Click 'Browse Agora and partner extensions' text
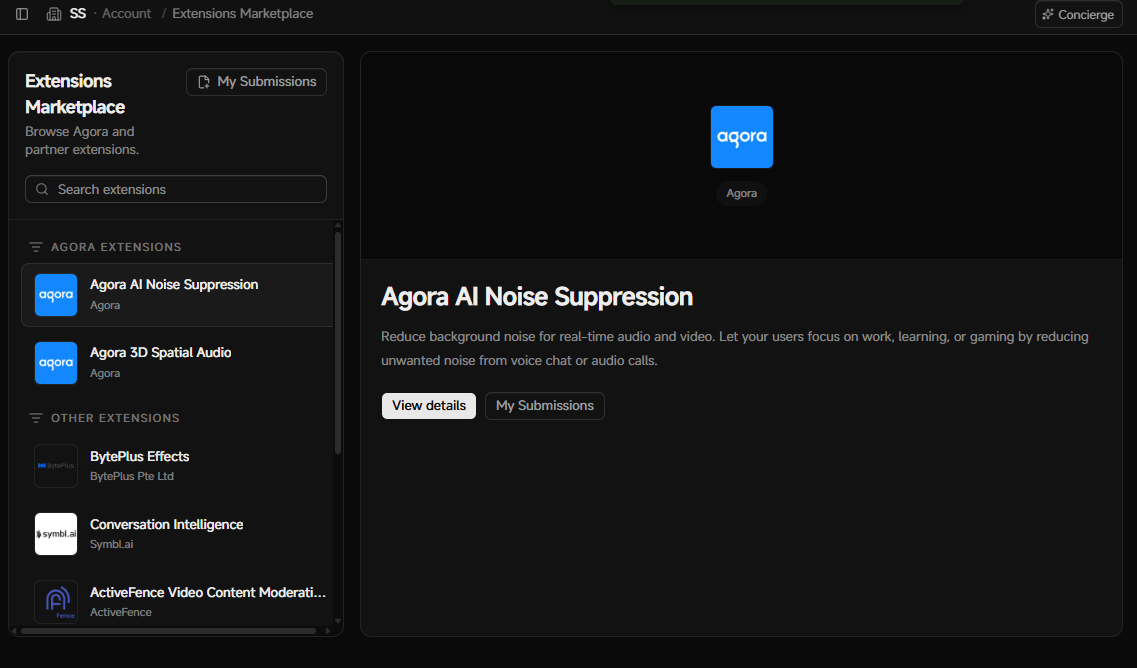Screen dimensions: 1137x668 82,141
